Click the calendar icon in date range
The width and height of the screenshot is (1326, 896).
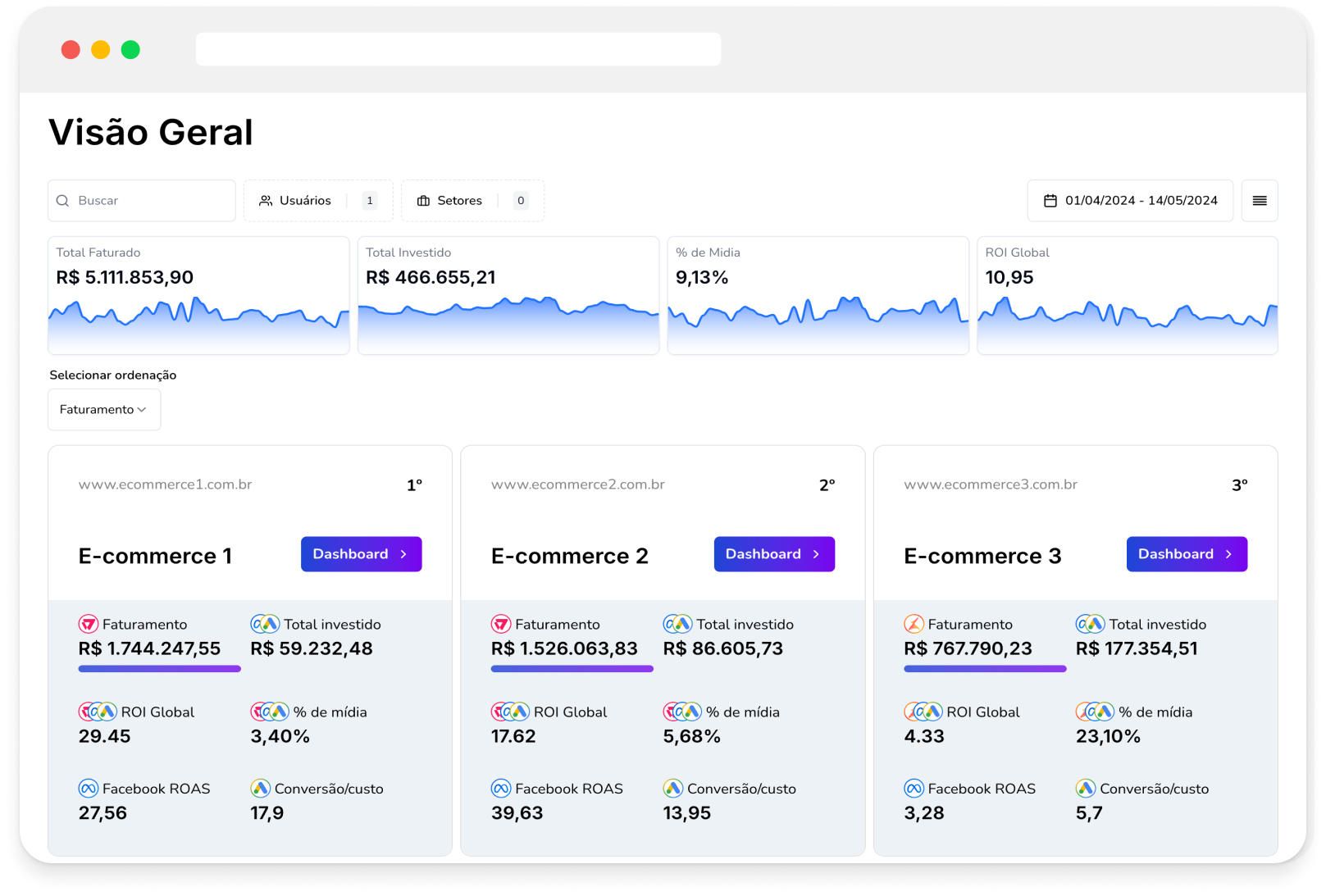(x=1050, y=201)
